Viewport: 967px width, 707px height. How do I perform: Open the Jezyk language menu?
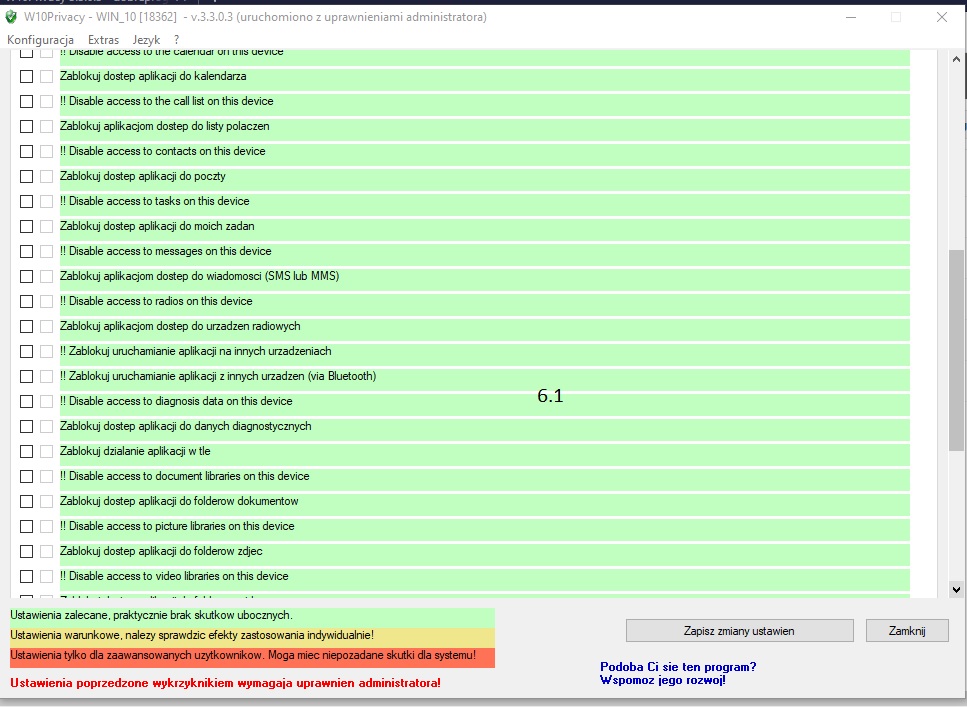pos(146,39)
